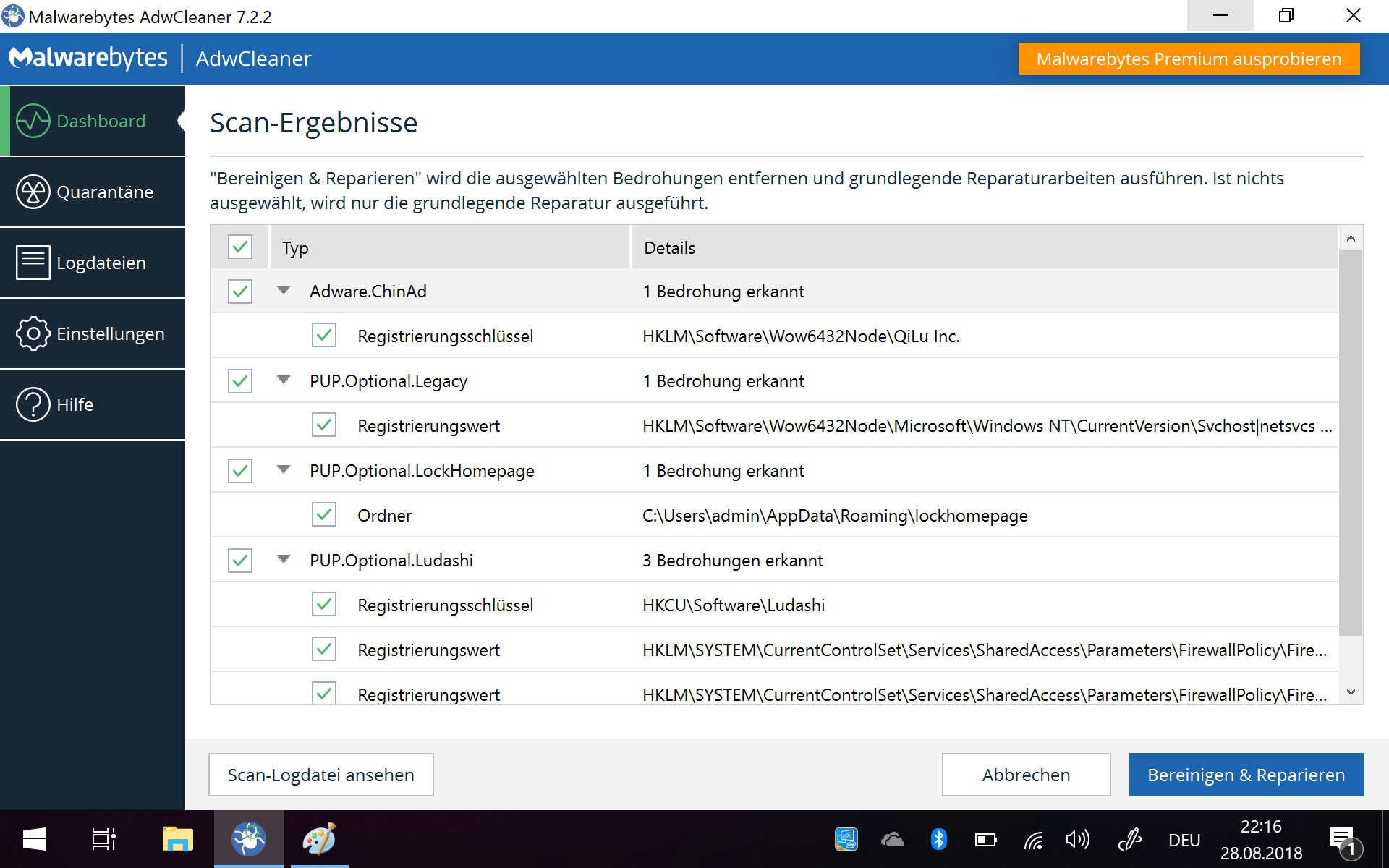Click the PUP.Optional.Ludashi row label
Viewport: 1389px width, 868px height.
point(391,561)
